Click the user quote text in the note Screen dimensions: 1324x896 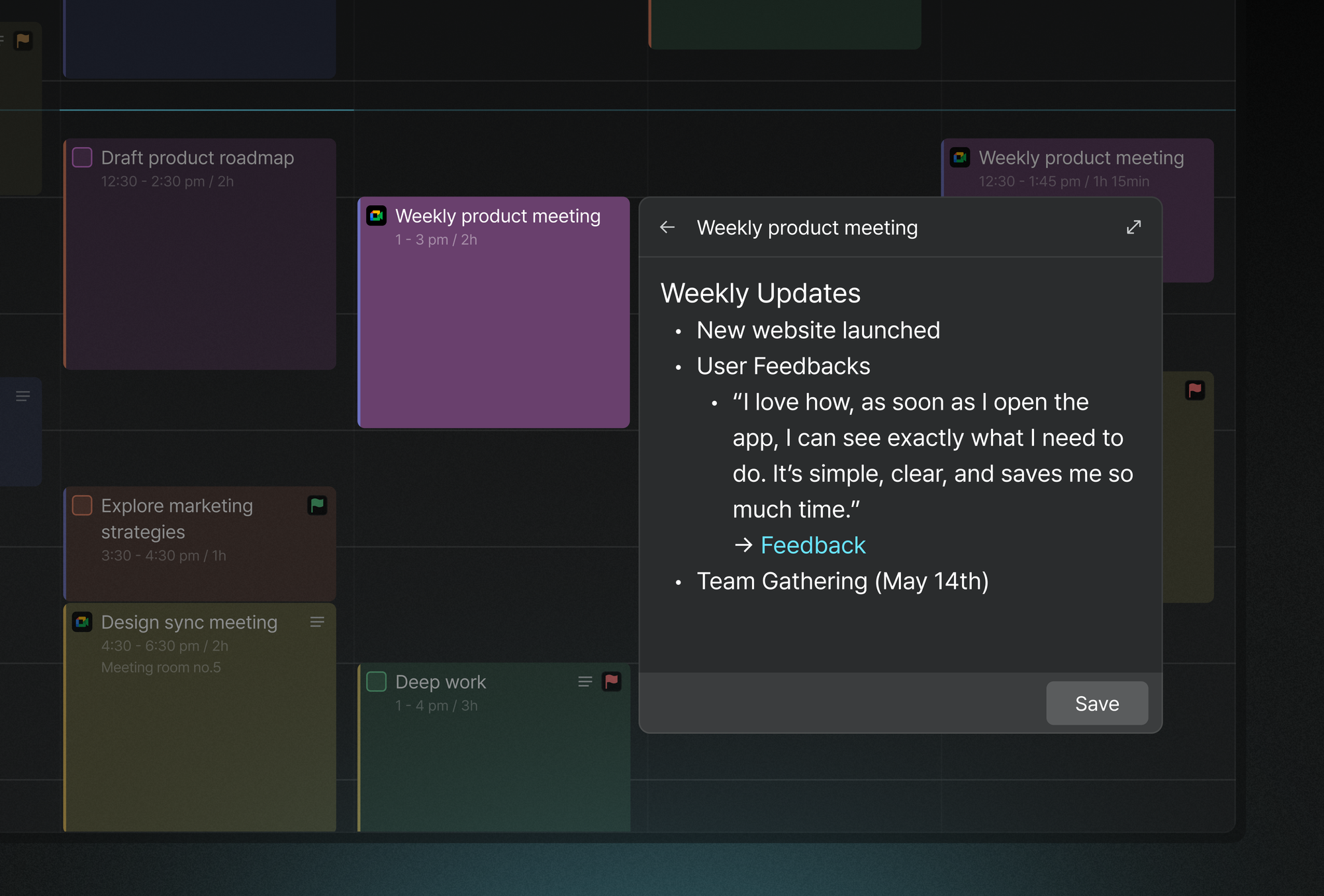point(932,456)
